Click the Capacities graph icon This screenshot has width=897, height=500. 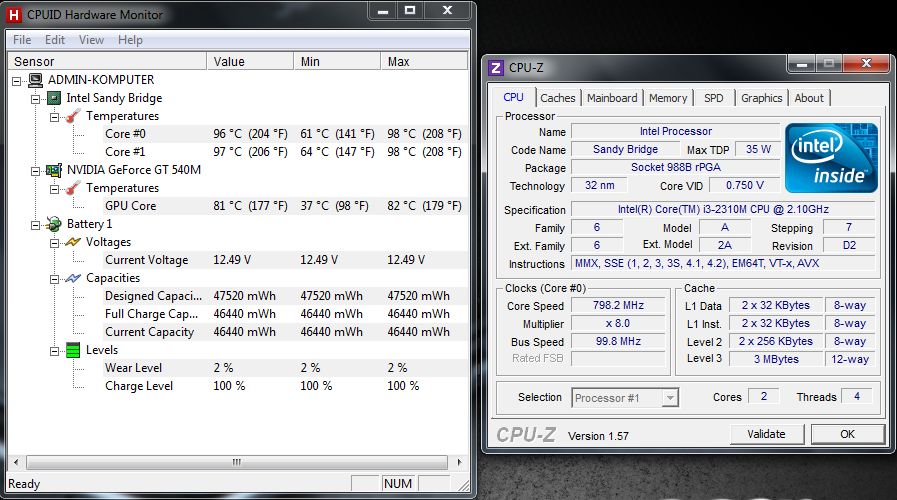(x=73, y=278)
